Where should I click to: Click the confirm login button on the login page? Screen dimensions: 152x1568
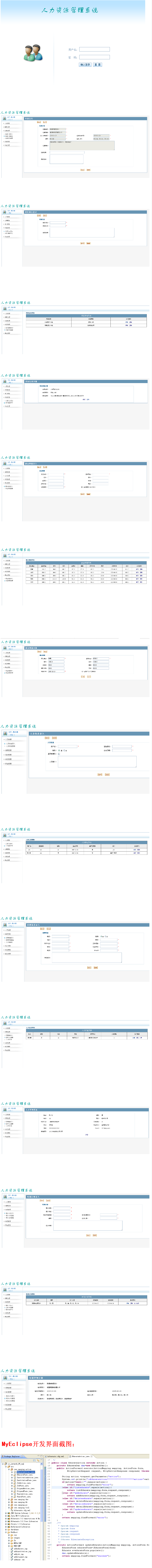85,65
